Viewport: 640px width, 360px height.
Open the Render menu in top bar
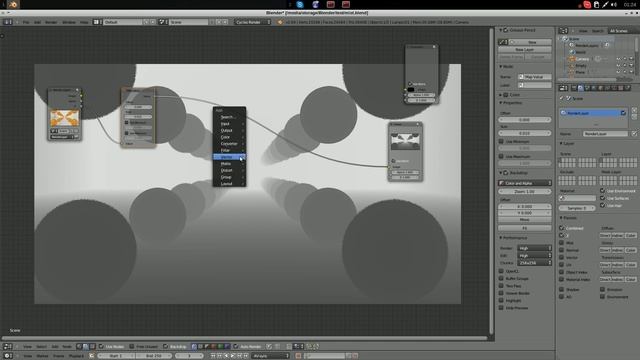[51, 22]
